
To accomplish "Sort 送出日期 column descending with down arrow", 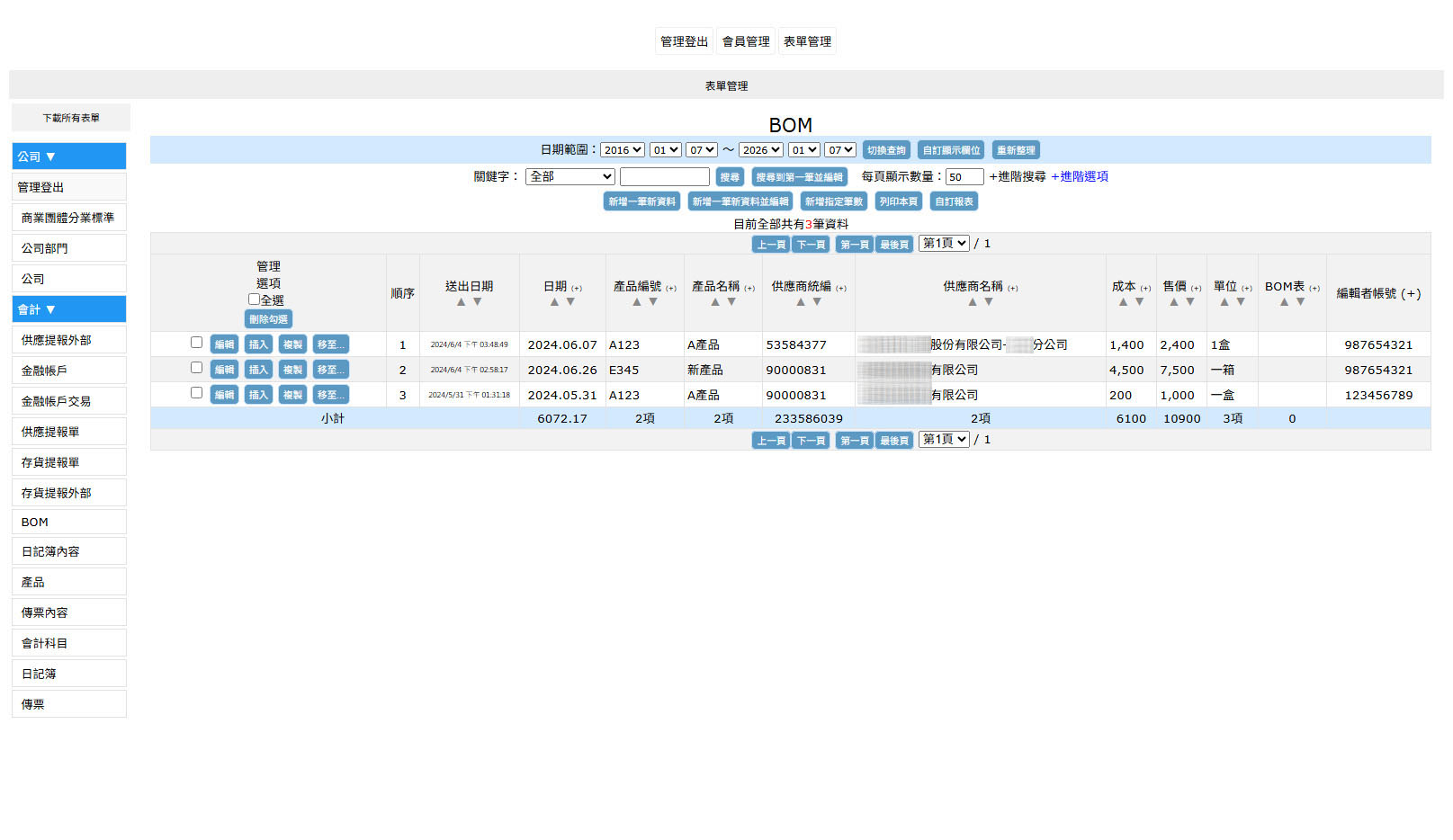I will (478, 302).
